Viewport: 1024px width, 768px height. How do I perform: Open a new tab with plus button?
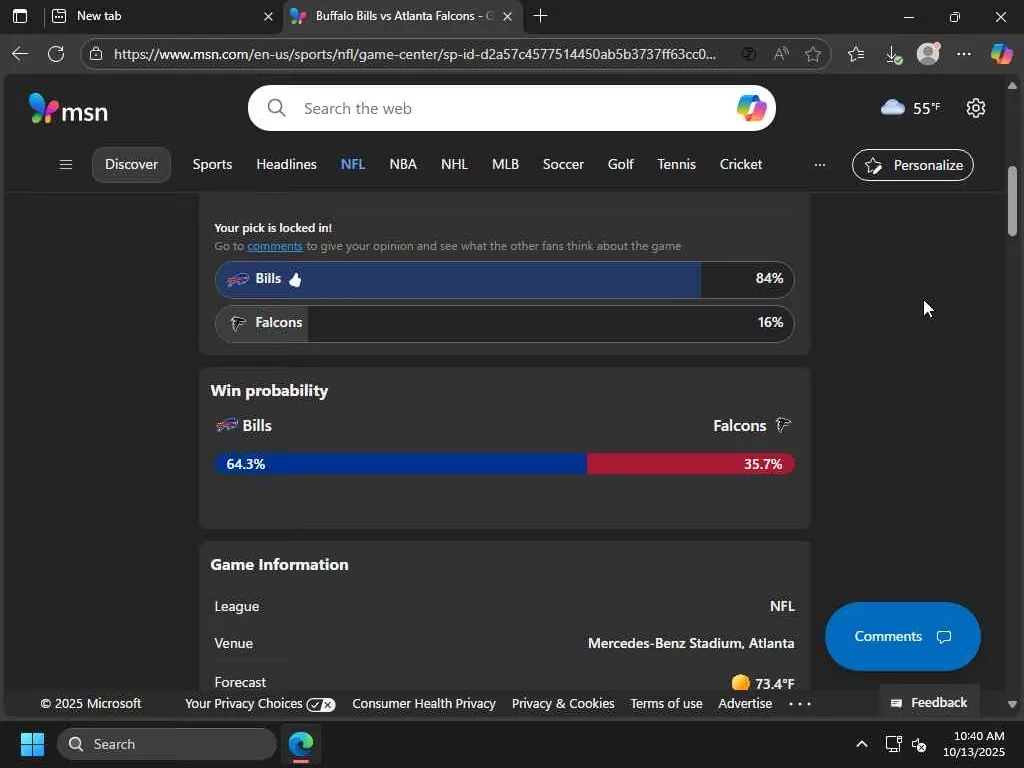click(x=540, y=16)
